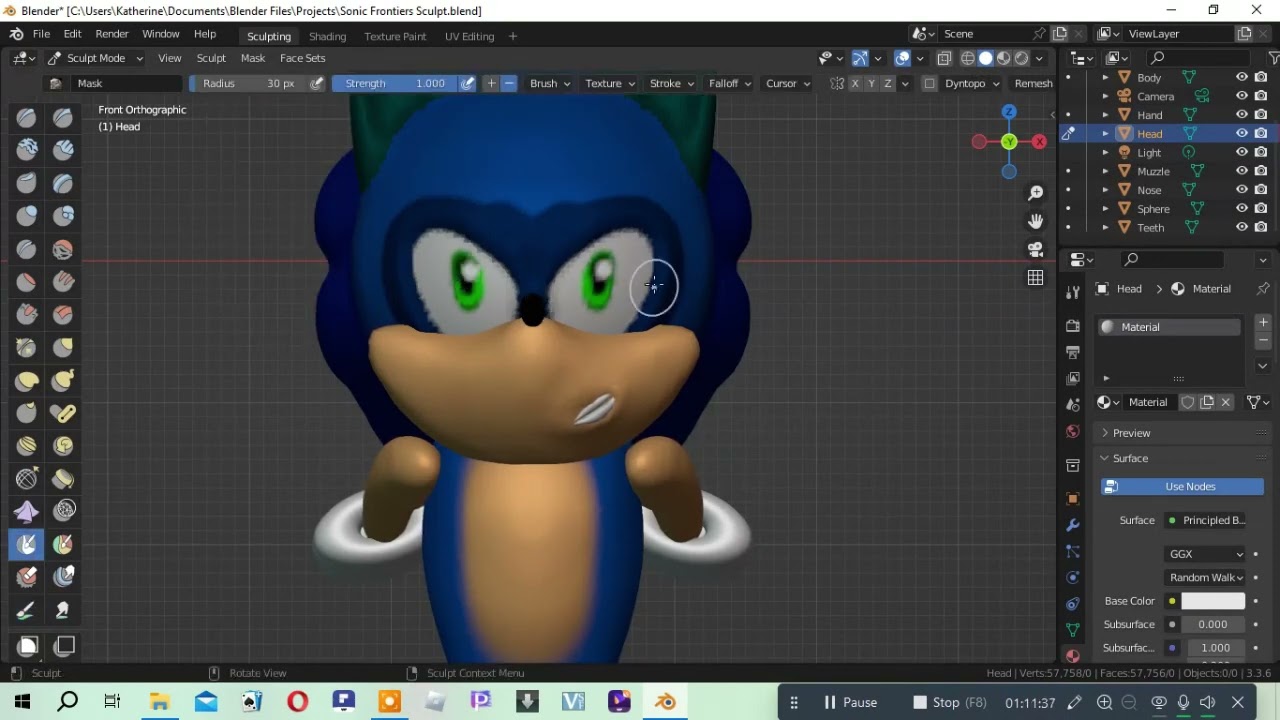This screenshot has height=720, width=1280.
Task: Click the hand pan view gizmo
Action: coord(1036,221)
